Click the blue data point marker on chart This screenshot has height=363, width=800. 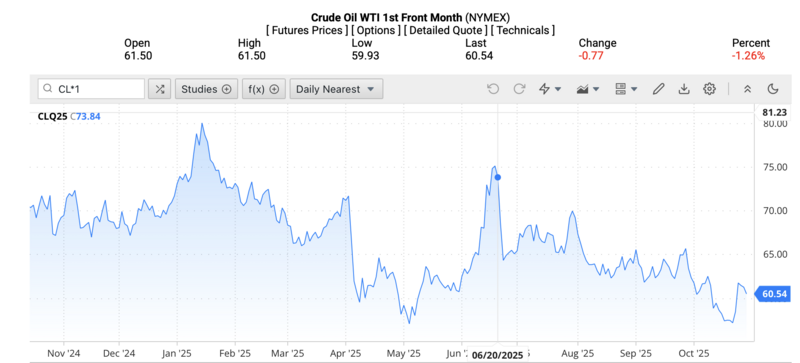(498, 177)
